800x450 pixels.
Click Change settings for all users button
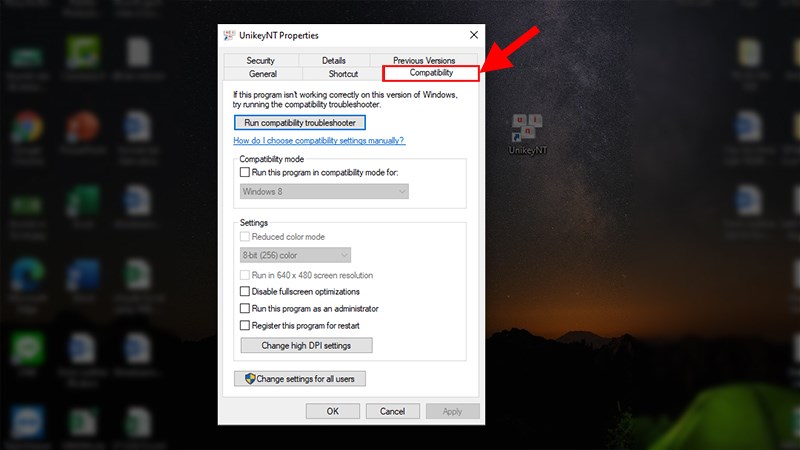click(x=299, y=379)
